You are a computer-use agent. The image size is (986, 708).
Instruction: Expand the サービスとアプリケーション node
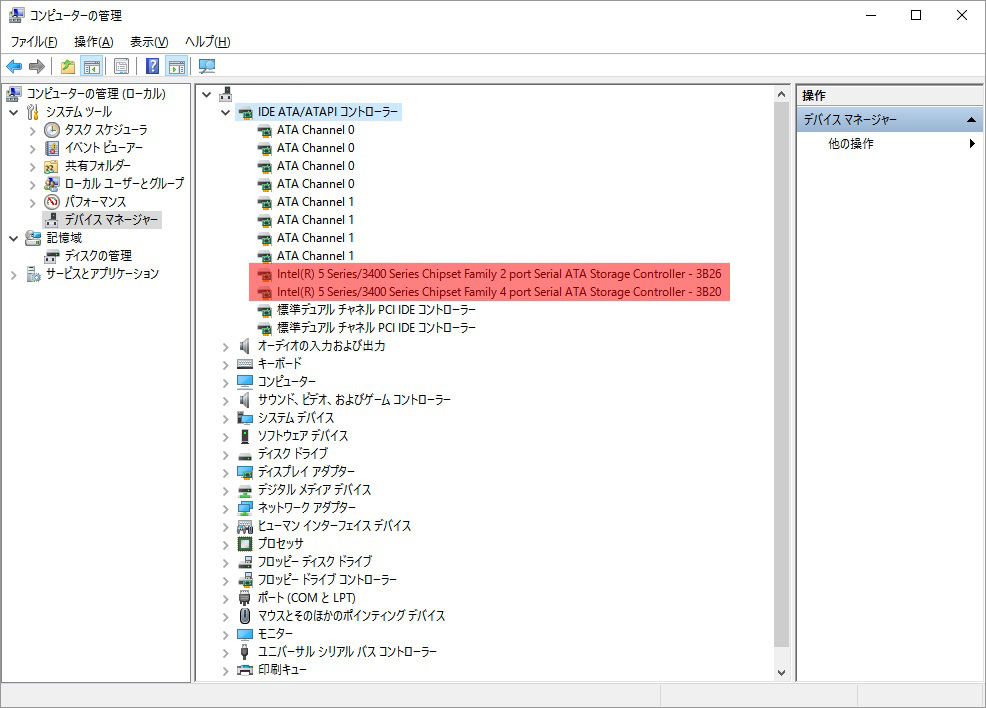click(x=13, y=275)
